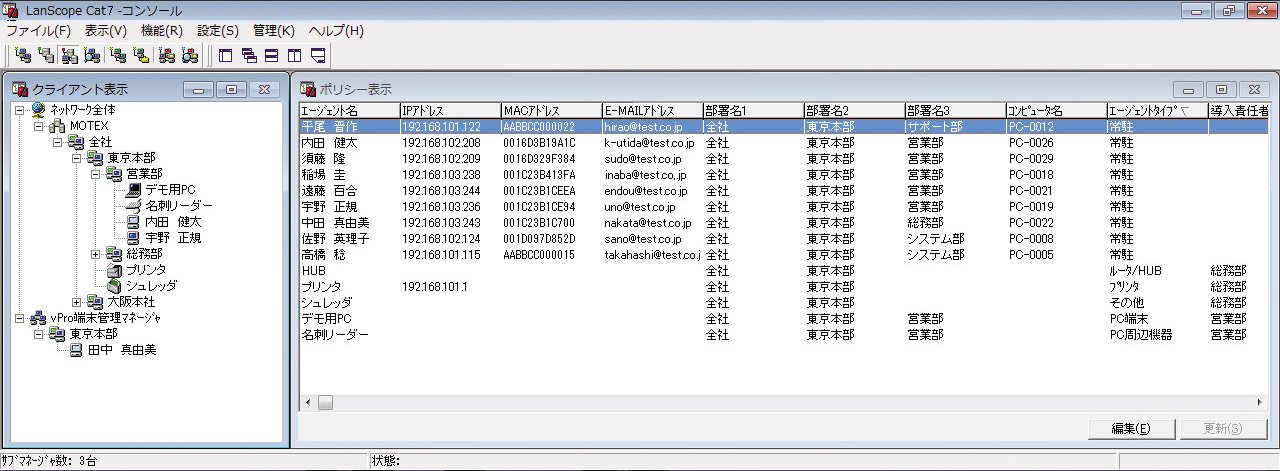
Task: Open the 設定(S) menu
Action: tap(218, 31)
